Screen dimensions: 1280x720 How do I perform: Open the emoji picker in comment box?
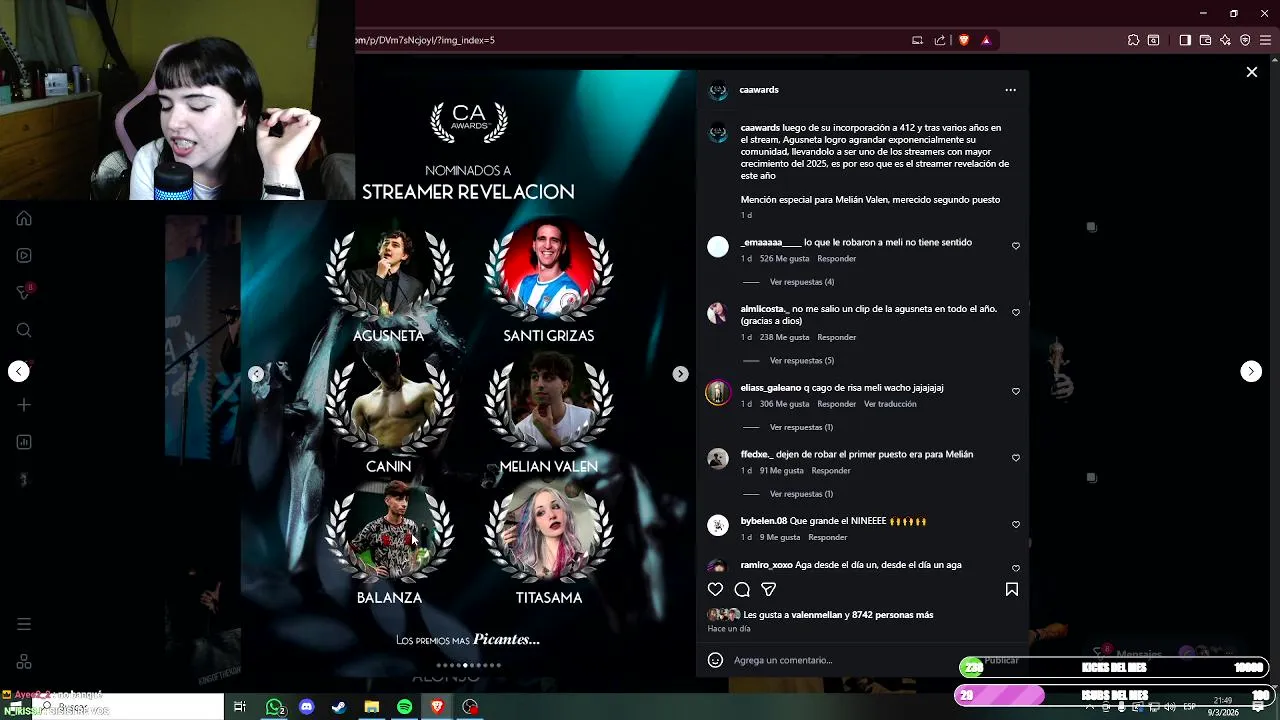tap(715, 660)
